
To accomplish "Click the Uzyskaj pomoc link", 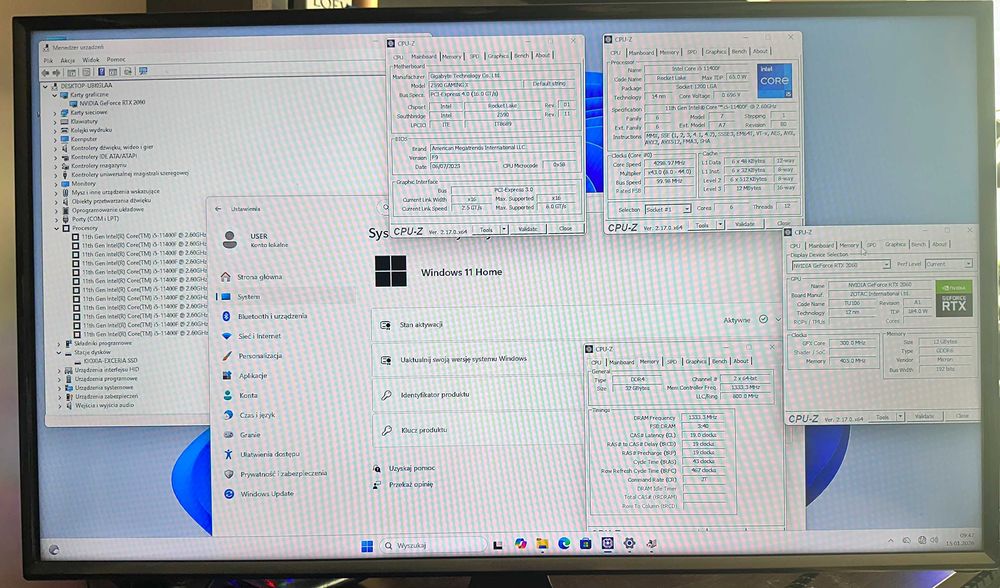I will (411, 468).
